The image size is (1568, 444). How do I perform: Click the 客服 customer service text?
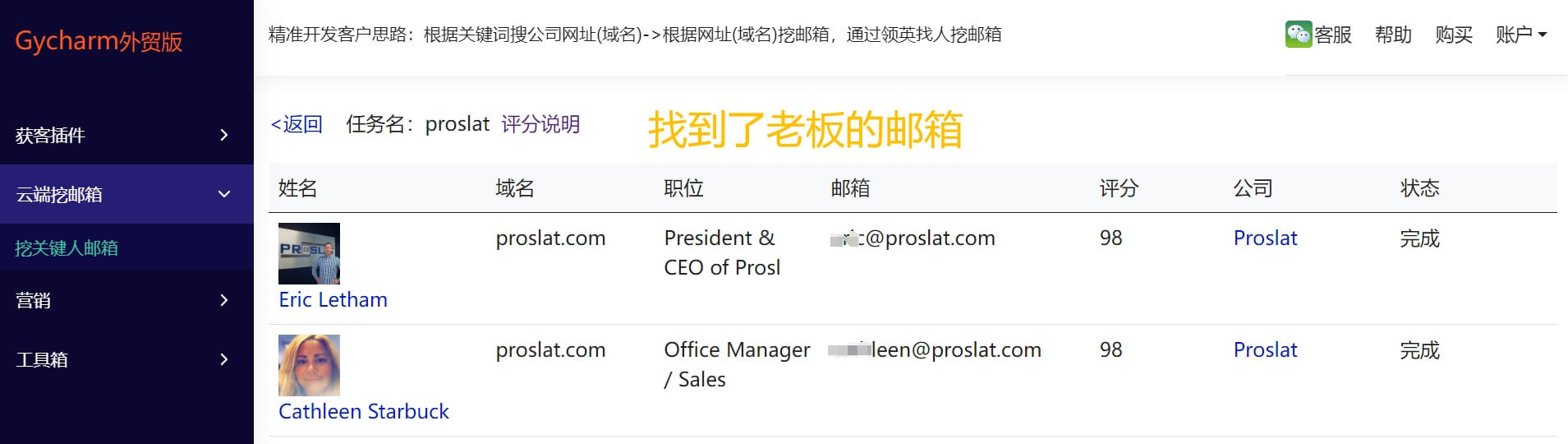click(1332, 35)
